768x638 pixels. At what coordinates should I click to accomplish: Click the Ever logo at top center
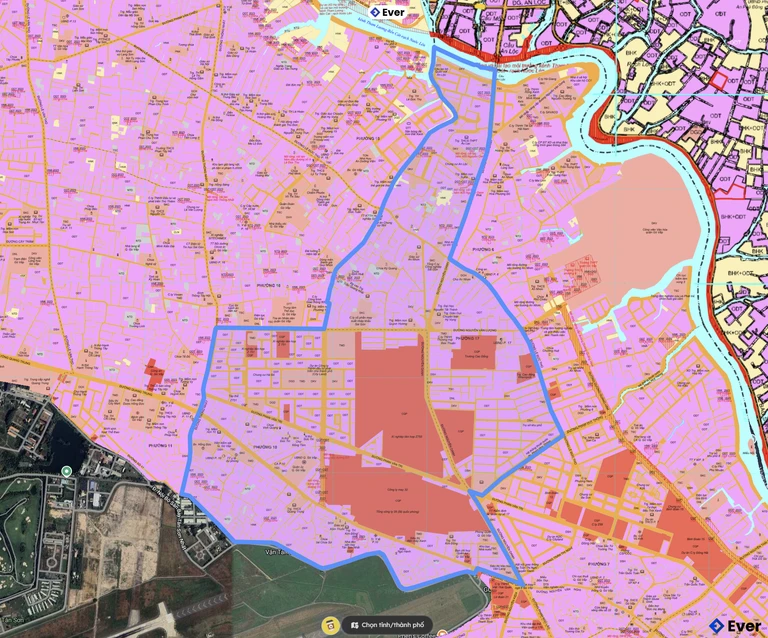[386, 12]
